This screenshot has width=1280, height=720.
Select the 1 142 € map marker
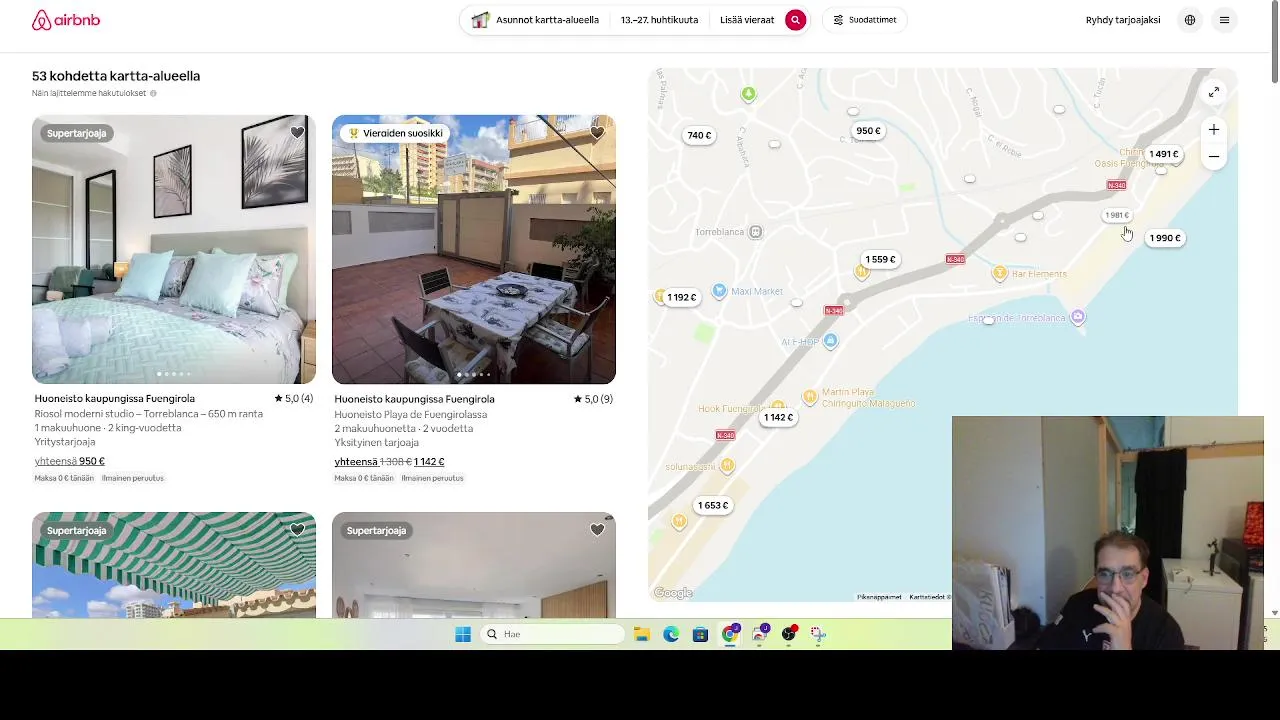pyautogui.click(x=778, y=417)
